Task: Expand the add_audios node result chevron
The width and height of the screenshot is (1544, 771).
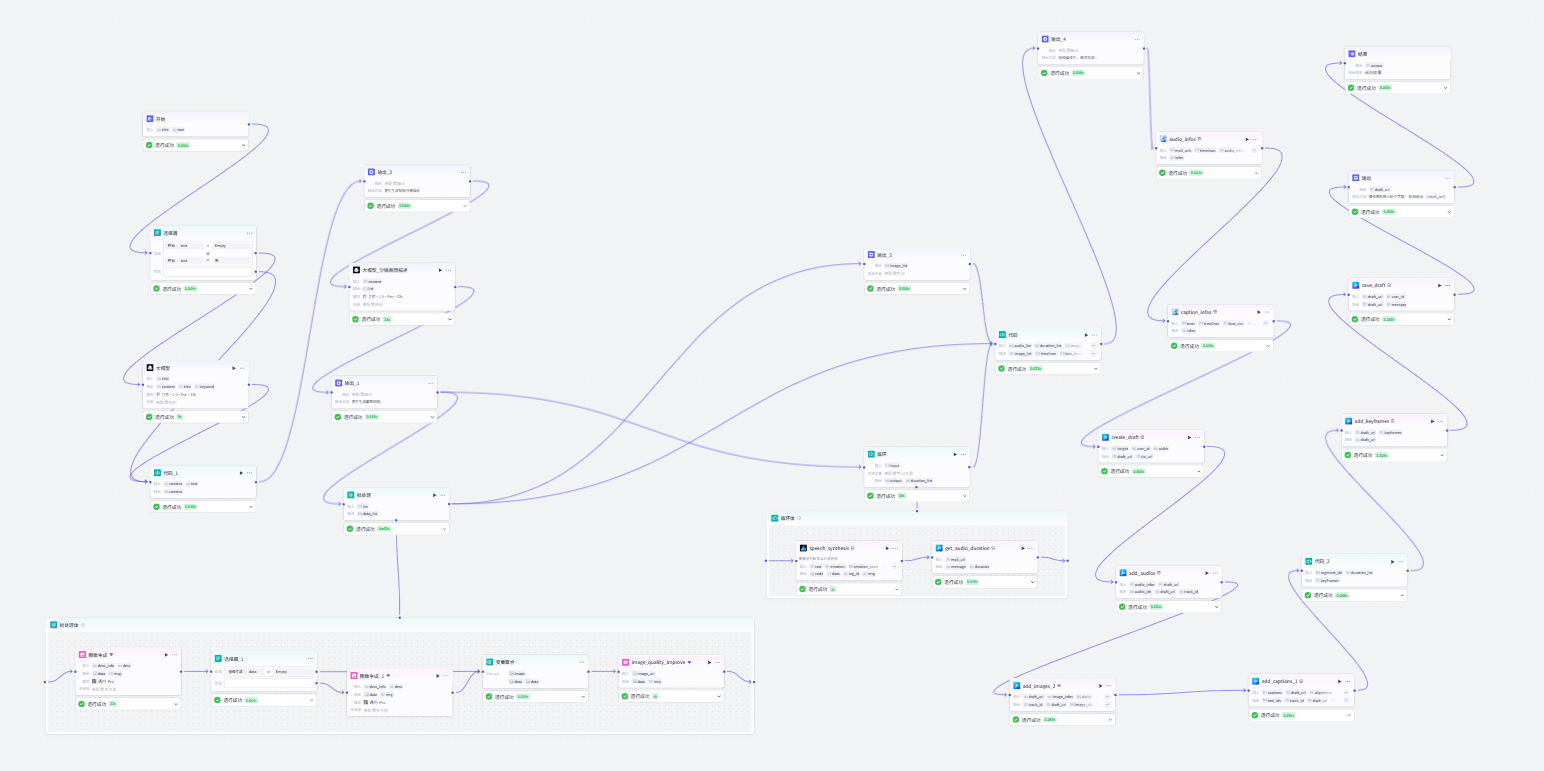Action: click(x=1215, y=607)
